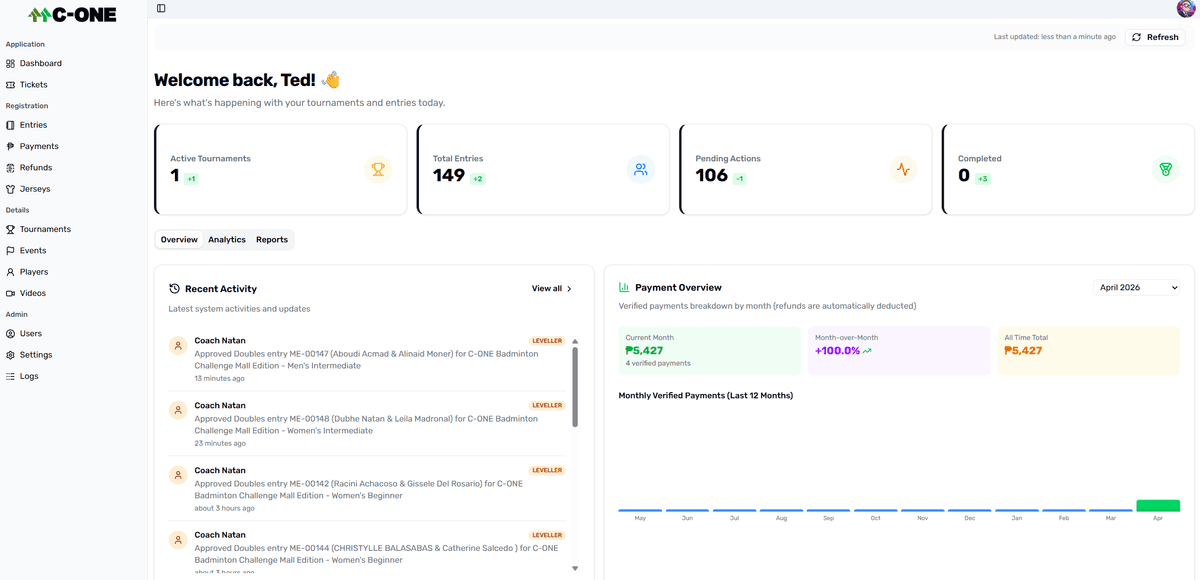Click the View all chevron arrow
1200x580 pixels.
[570, 289]
